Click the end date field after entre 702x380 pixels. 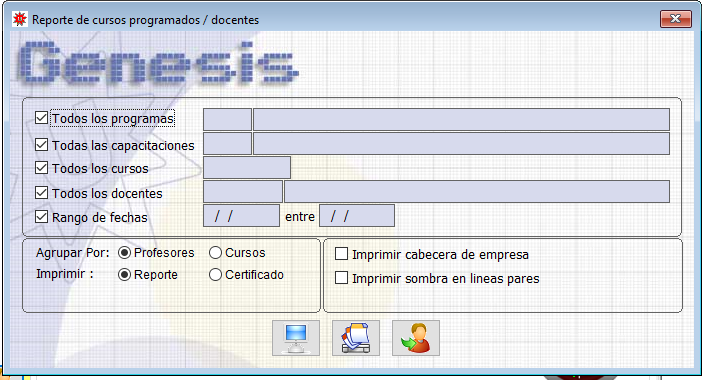(x=357, y=216)
